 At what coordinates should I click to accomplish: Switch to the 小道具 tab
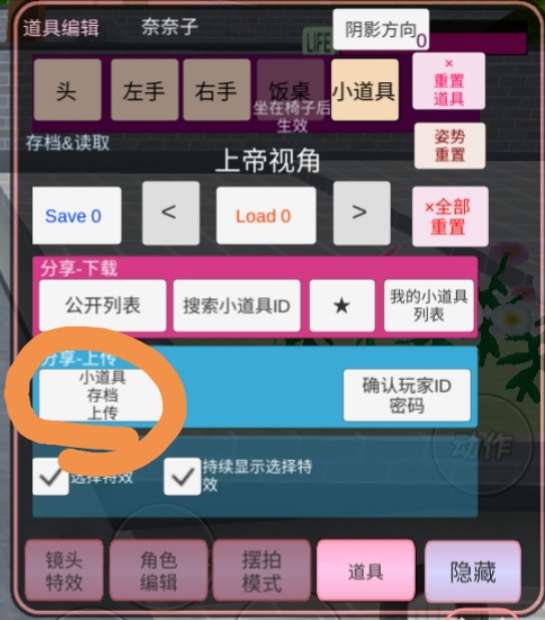tap(365, 90)
